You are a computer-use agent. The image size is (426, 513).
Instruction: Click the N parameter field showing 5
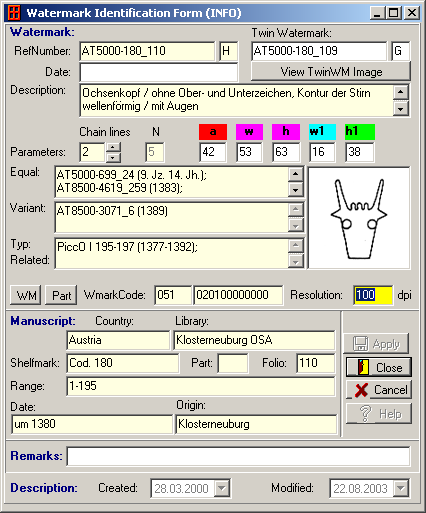pyautogui.click(x=154, y=152)
